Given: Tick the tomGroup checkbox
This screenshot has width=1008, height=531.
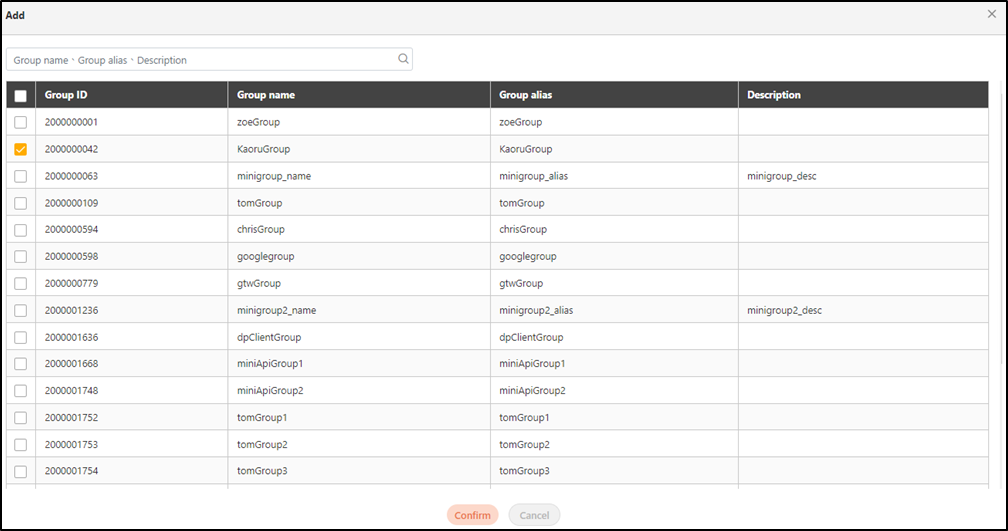Looking at the screenshot, I should (21, 203).
